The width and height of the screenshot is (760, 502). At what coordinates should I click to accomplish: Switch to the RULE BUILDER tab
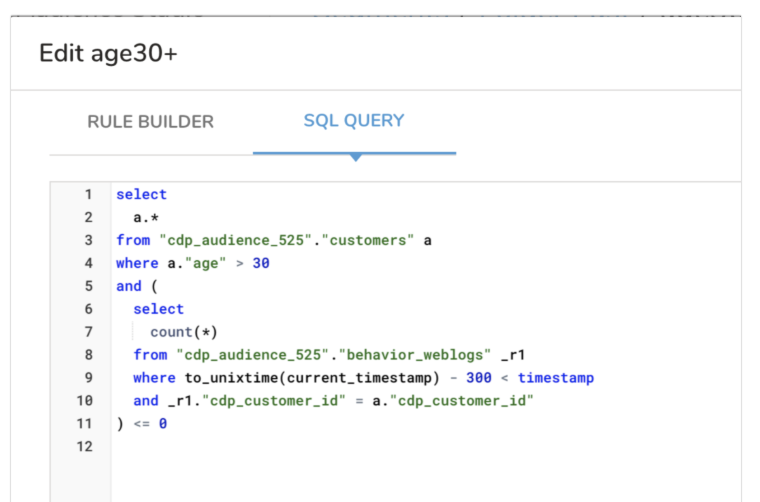tap(150, 122)
